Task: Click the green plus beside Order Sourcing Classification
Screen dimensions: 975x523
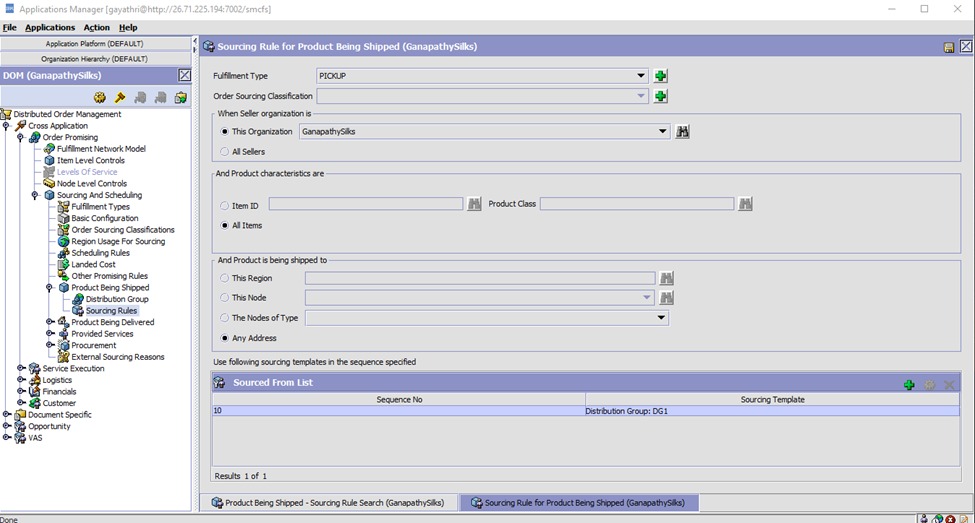Action: coord(661,96)
